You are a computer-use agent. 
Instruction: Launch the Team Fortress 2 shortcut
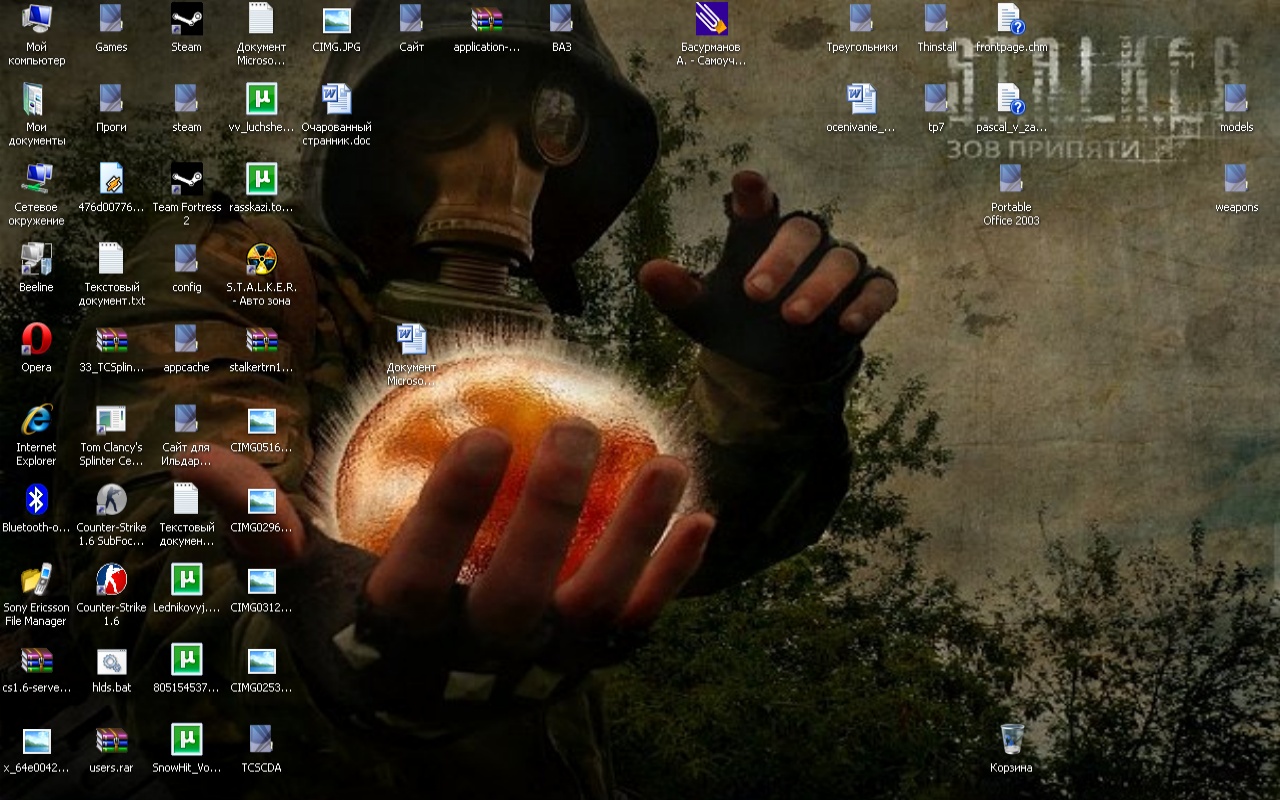pos(186,178)
